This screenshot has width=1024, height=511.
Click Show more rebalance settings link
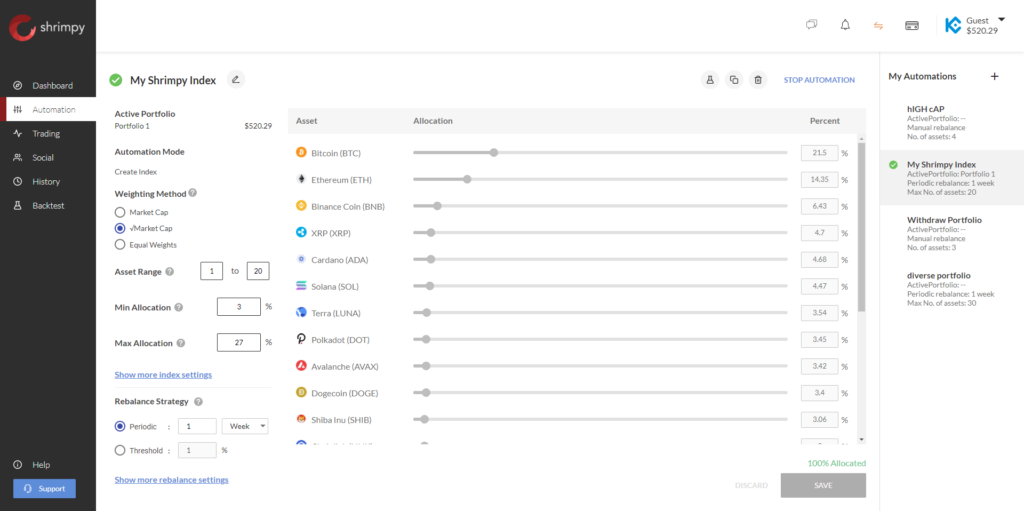click(172, 480)
